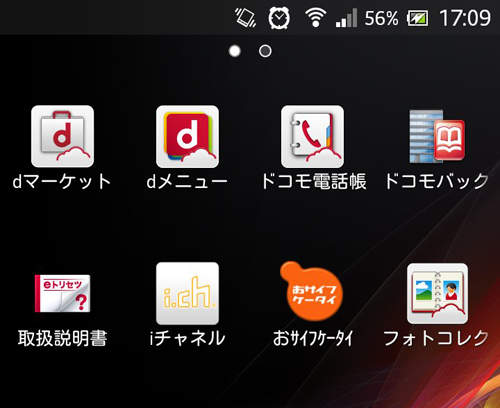The width and height of the screenshot is (500, 408).
Task: Tap the ドコモ電話帳 label text
Action: 314,182
